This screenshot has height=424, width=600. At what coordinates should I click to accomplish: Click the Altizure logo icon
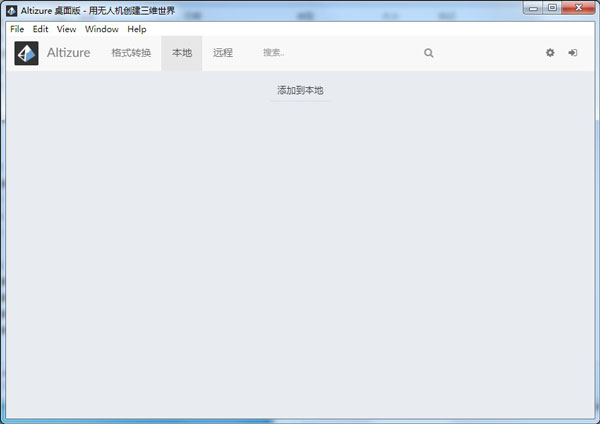click(26, 53)
